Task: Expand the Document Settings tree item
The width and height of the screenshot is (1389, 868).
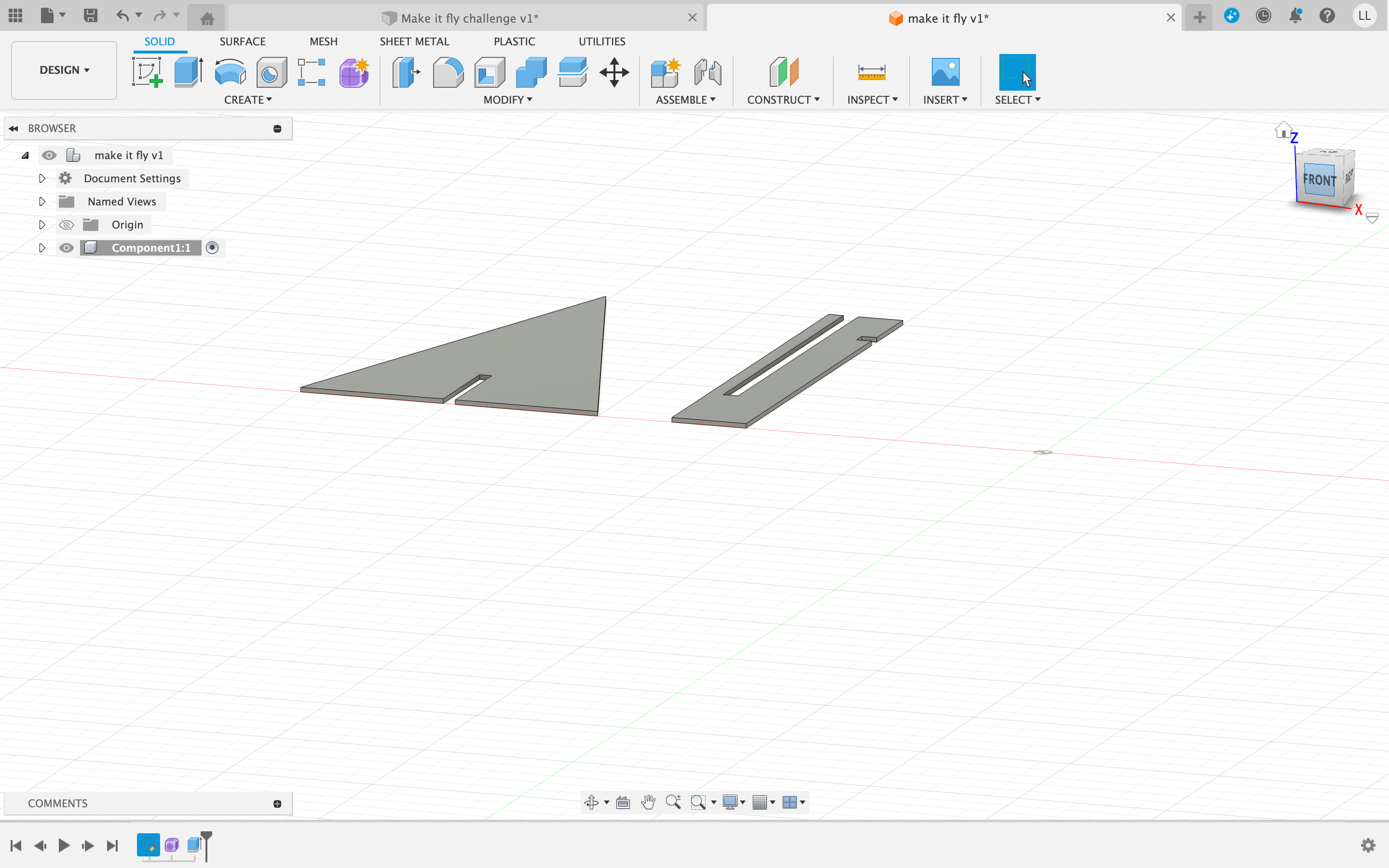Action: [x=41, y=178]
